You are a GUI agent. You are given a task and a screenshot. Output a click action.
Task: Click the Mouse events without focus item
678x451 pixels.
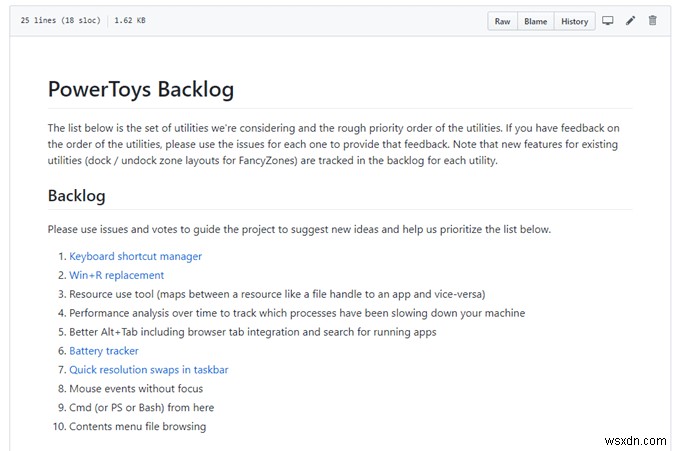[x=136, y=389]
